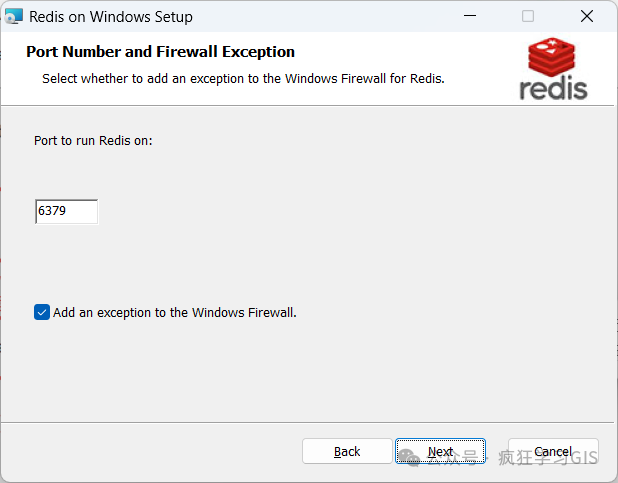This screenshot has width=618, height=483.
Task: Click the maximize button in the title bar
Action: 528,17
